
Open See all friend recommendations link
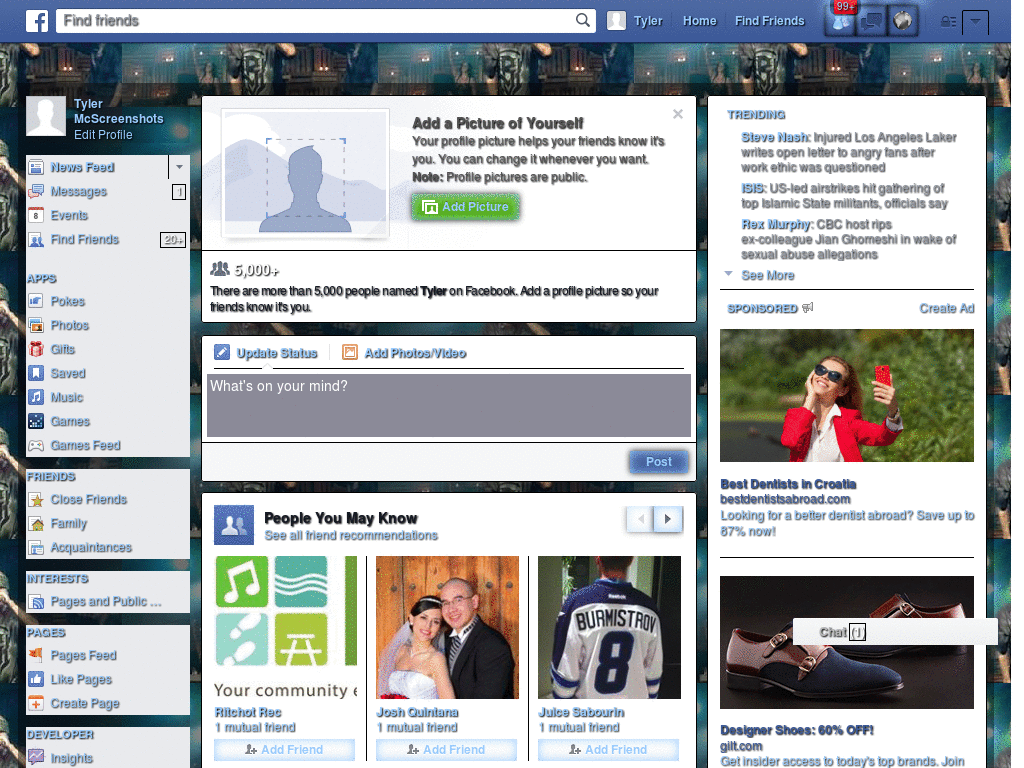tap(351, 536)
